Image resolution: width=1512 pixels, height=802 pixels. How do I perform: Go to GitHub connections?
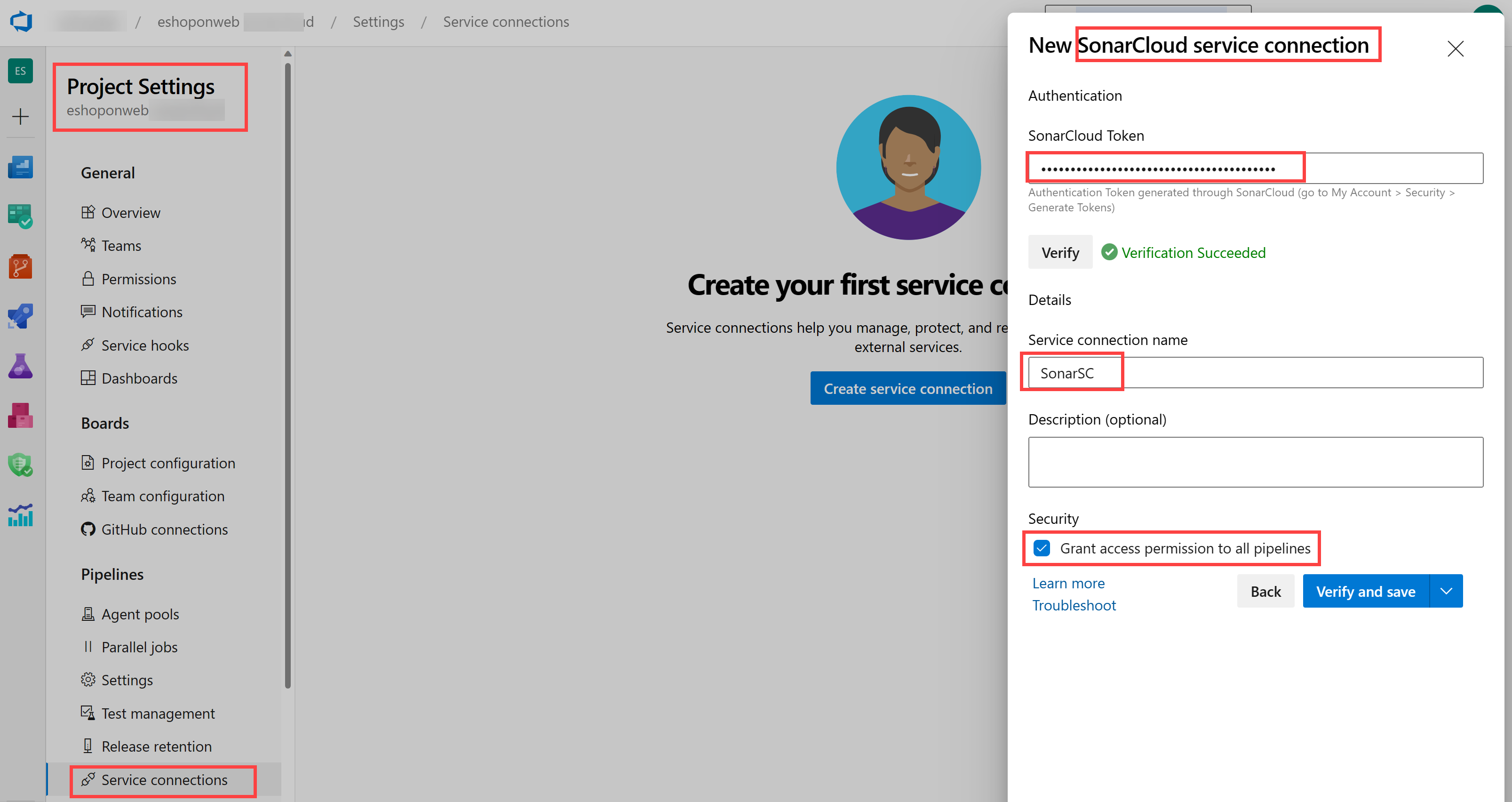point(165,529)
